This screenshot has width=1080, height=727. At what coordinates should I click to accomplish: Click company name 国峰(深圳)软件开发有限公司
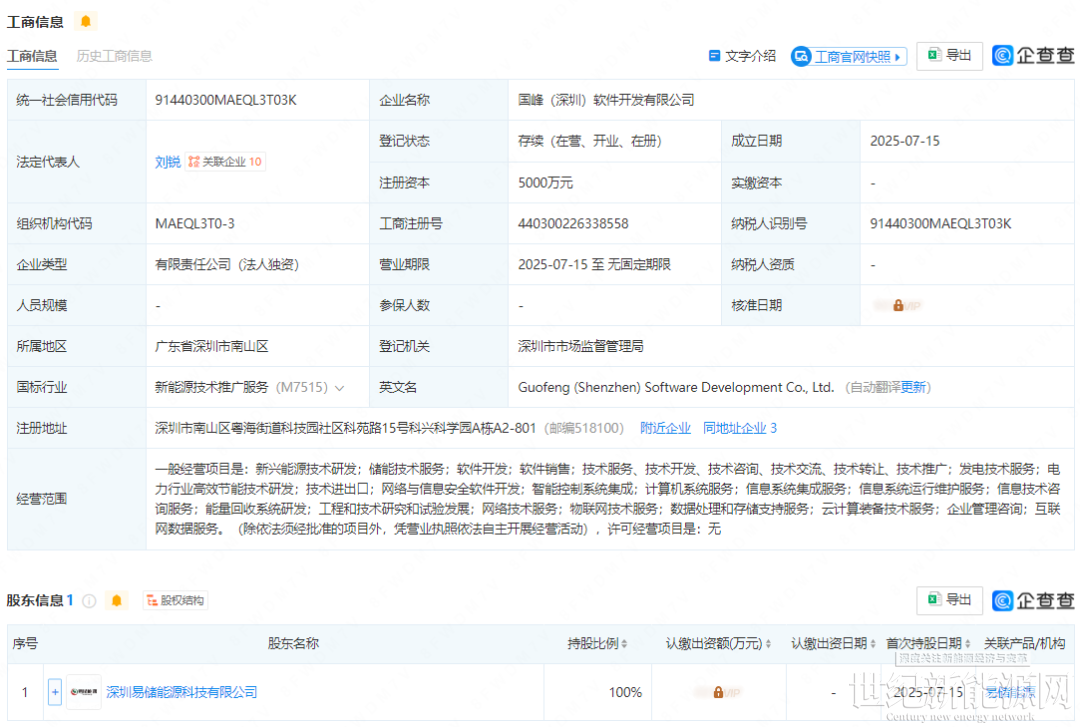tap(605, 100)
